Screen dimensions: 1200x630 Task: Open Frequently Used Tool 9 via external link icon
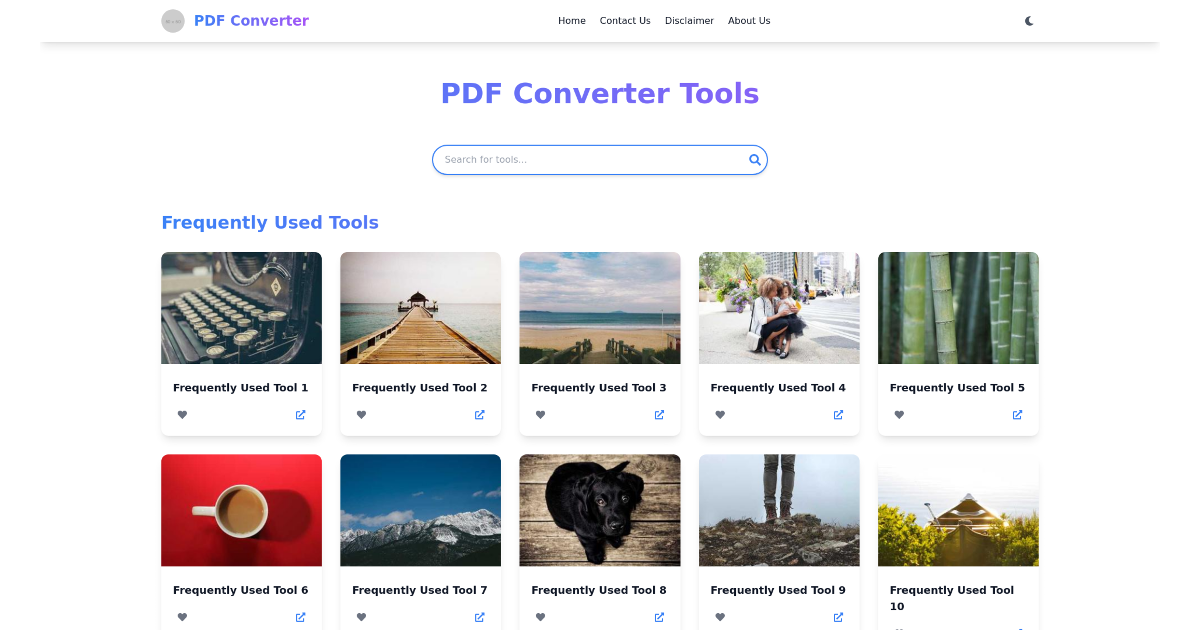click(837, 617)
